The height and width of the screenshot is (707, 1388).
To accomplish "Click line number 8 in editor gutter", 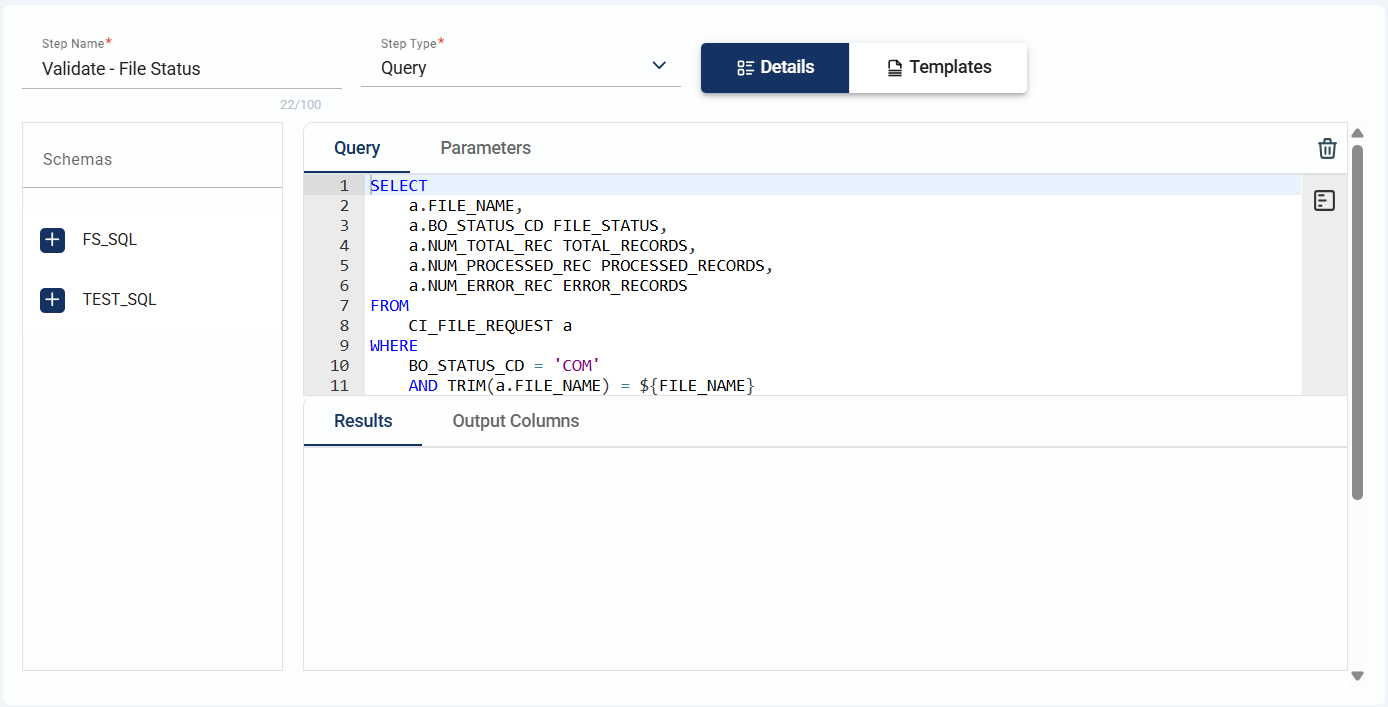I will pyautogui.click(x=344, y=326).
